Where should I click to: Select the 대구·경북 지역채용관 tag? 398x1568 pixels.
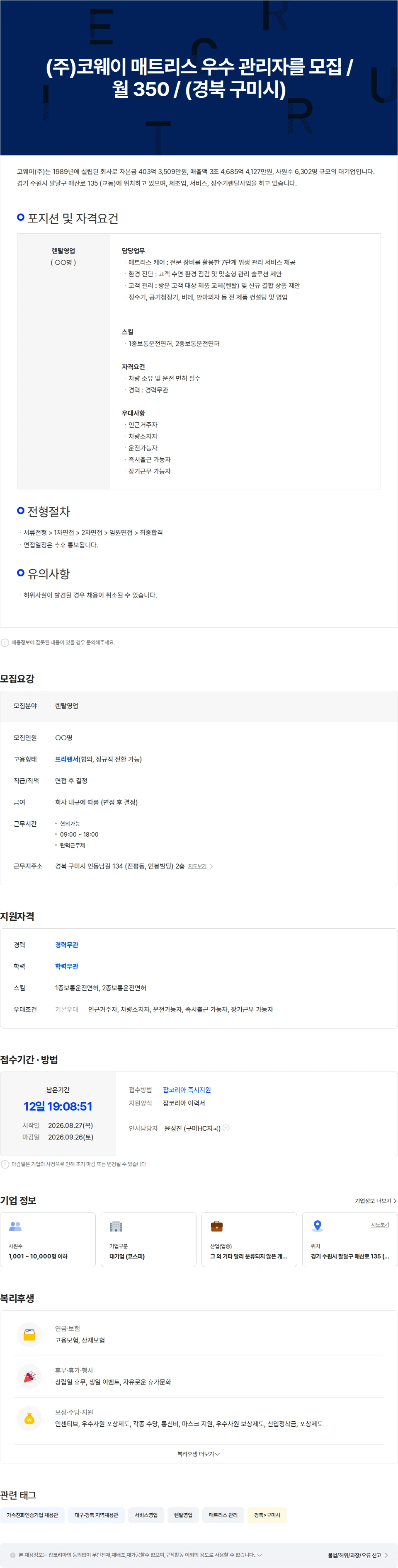pyautogui.click(x=96, y=1515)
